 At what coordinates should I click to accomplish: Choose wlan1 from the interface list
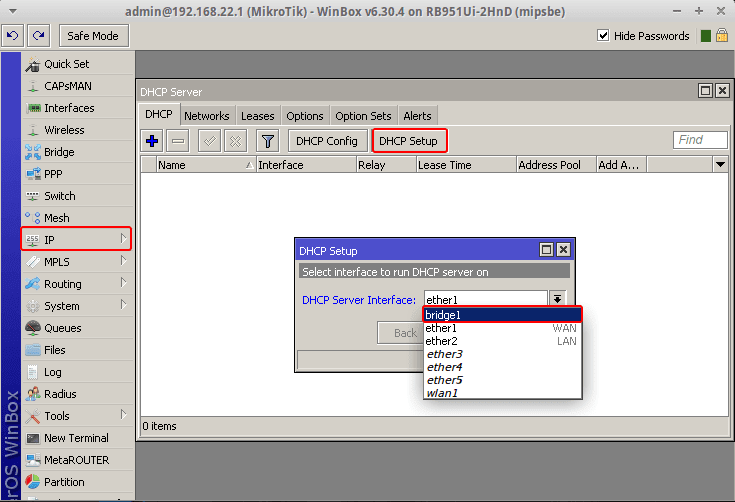(502, 393)
